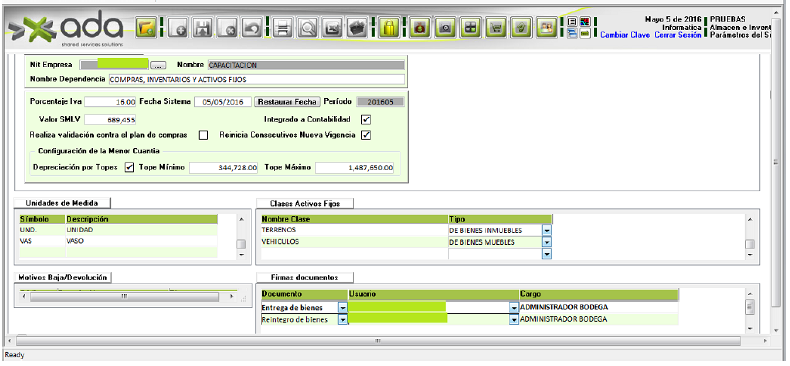This screenshot has height=366, width=790.
Task: Click the Porcentaje Iva field
Action: pos(110,102)
